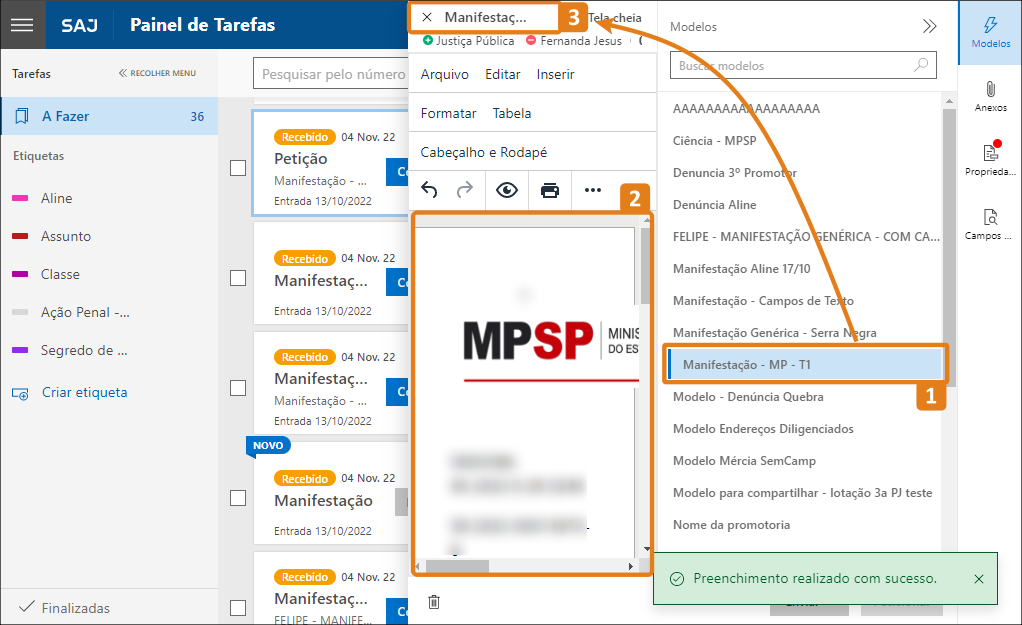The height and width of the screenshot is (625, 1022).
Task: Collapse the Modelos panel with the double chevron
Action: point(930,27)
